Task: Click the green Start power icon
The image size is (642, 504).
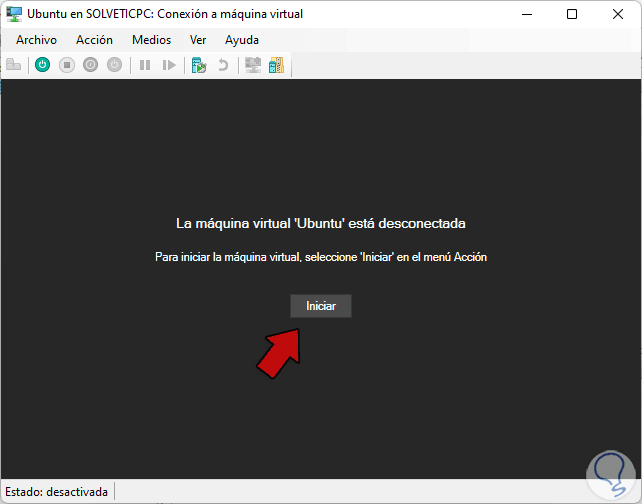Action: pyautogui.click(x=43, y=65)
